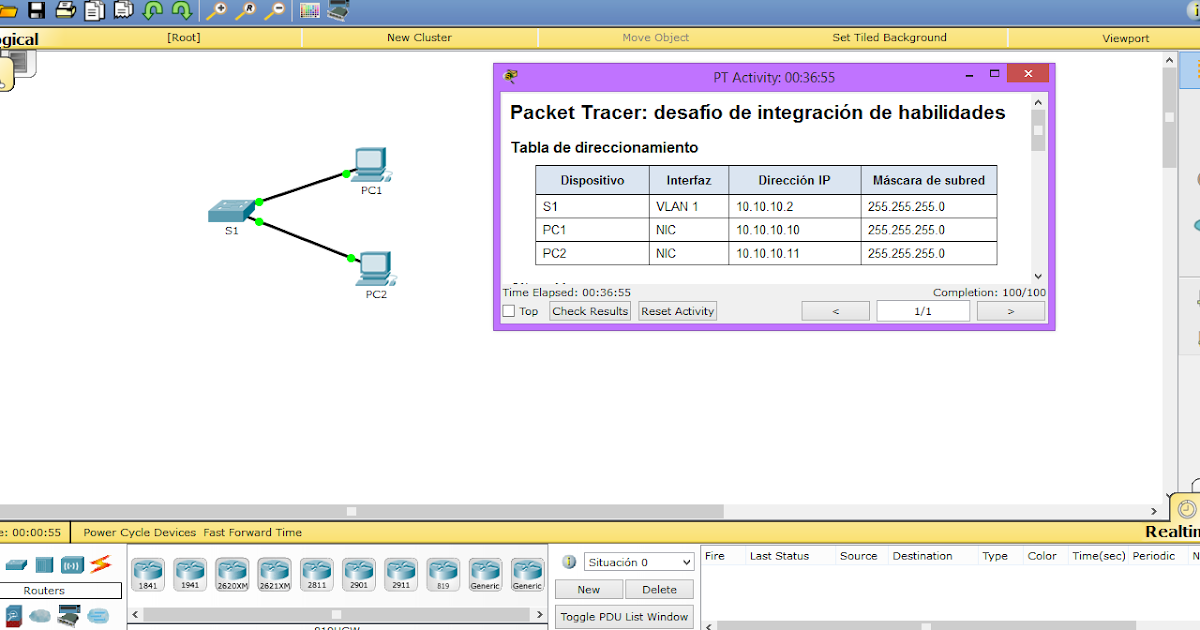Click the Save floppy disk icon
The image size is (1200, 630).
coord(35,11)
